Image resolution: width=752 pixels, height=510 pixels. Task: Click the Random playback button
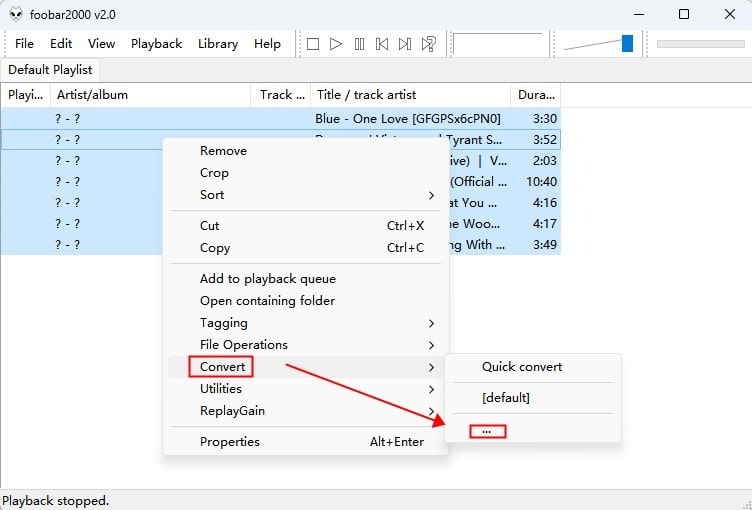[429, 44]
